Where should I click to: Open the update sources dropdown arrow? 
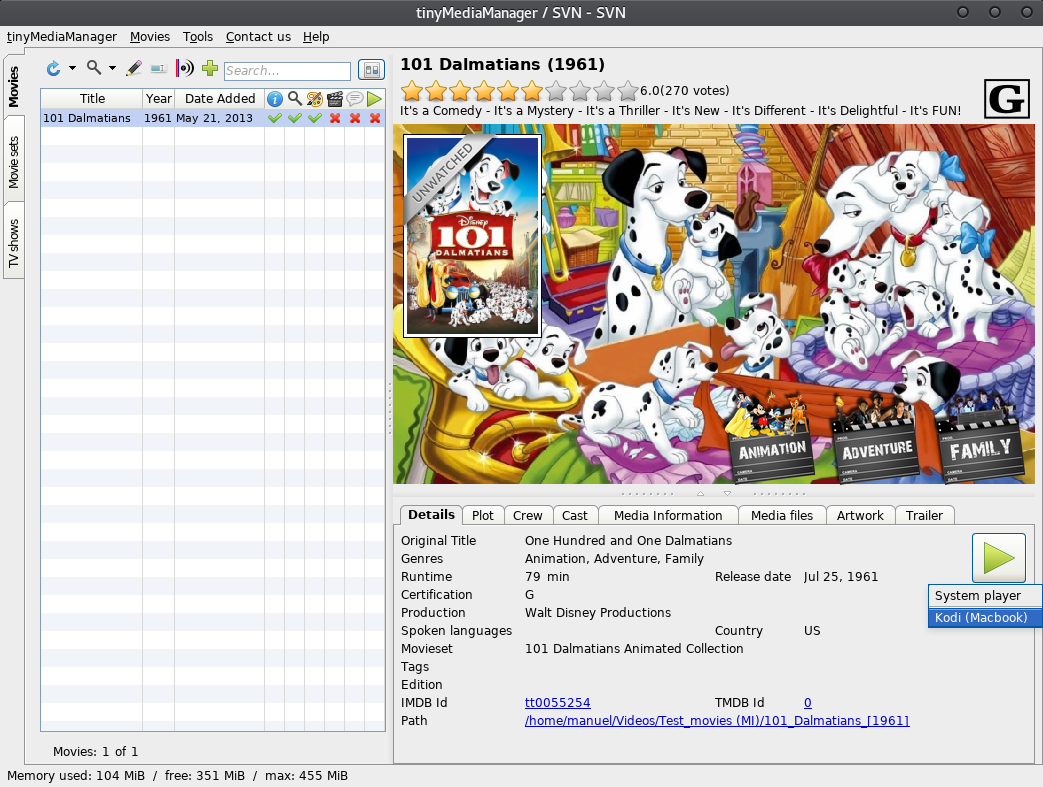(x=72, y=69)
